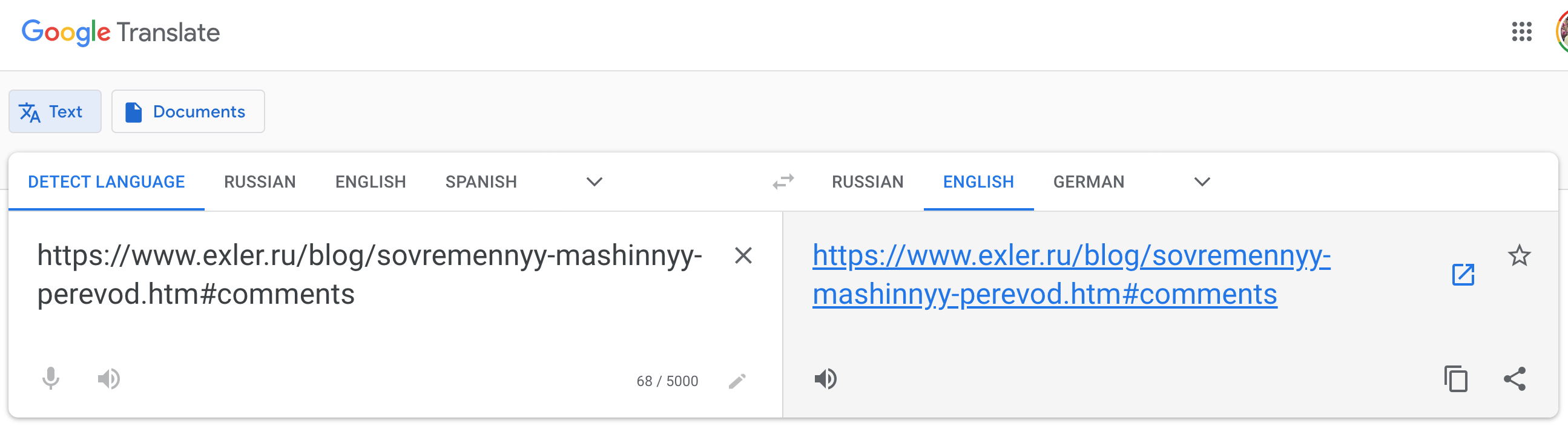Select Detect Language source tab
Image resolution: width=1568 pixels, height=426 pixels.
point(106,182)
